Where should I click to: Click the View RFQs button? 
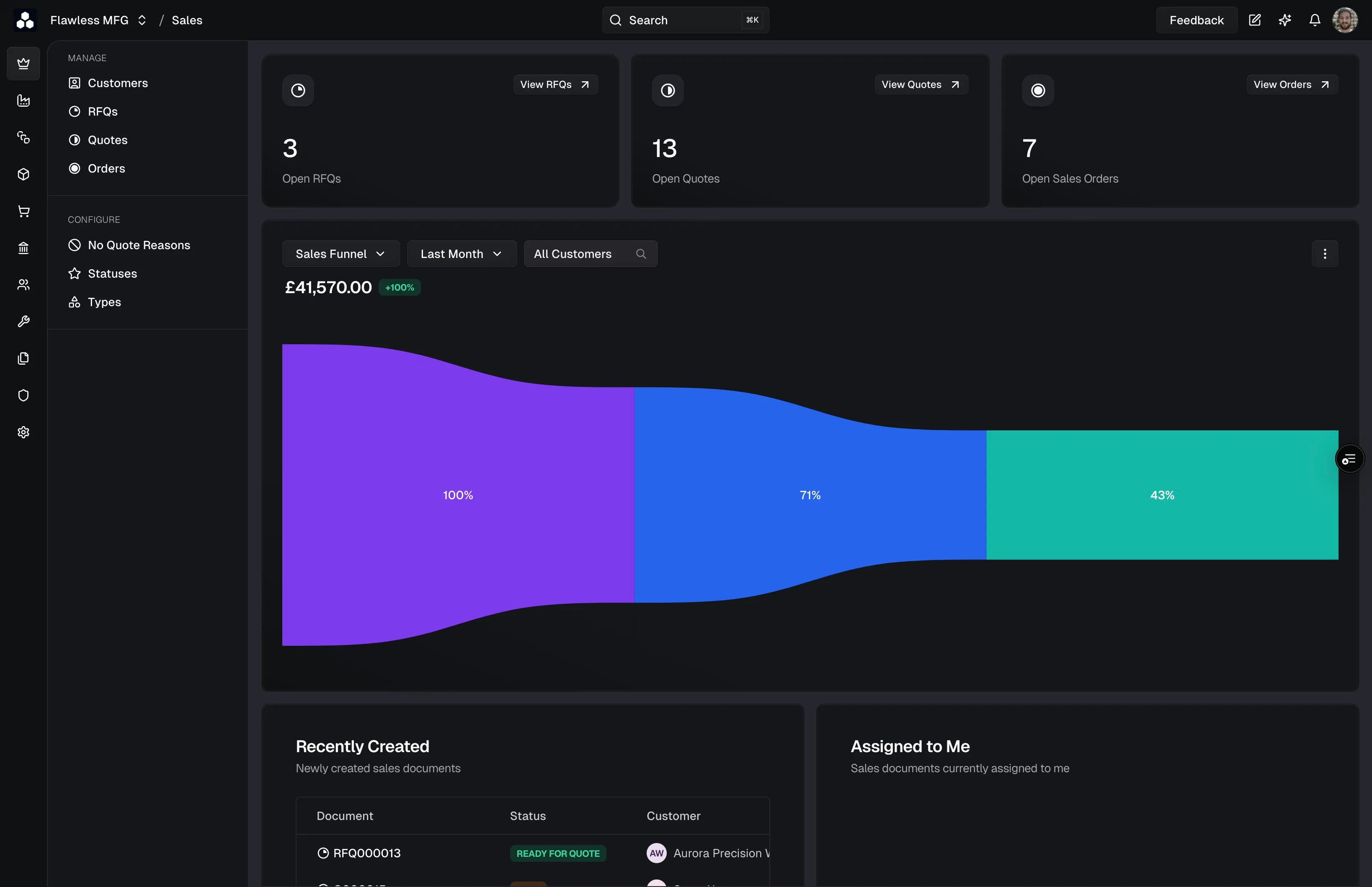tap(555, 85)
